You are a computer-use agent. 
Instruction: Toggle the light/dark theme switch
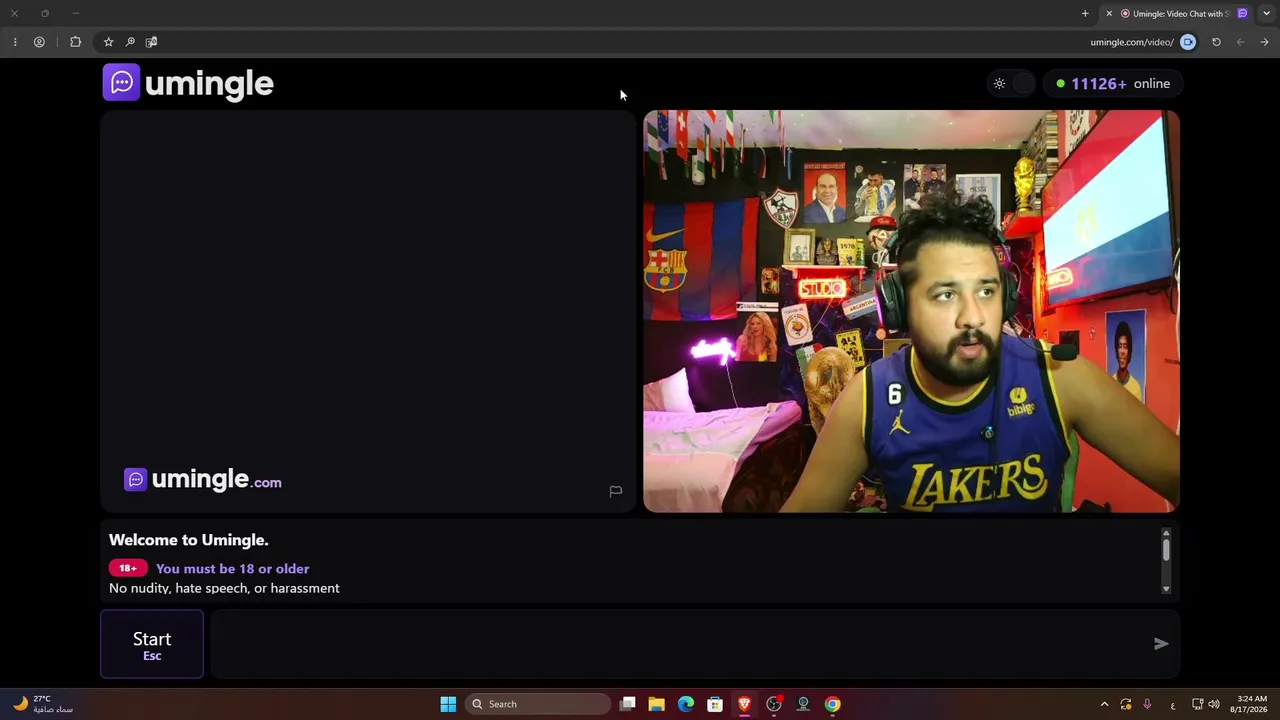point(1011,84)
